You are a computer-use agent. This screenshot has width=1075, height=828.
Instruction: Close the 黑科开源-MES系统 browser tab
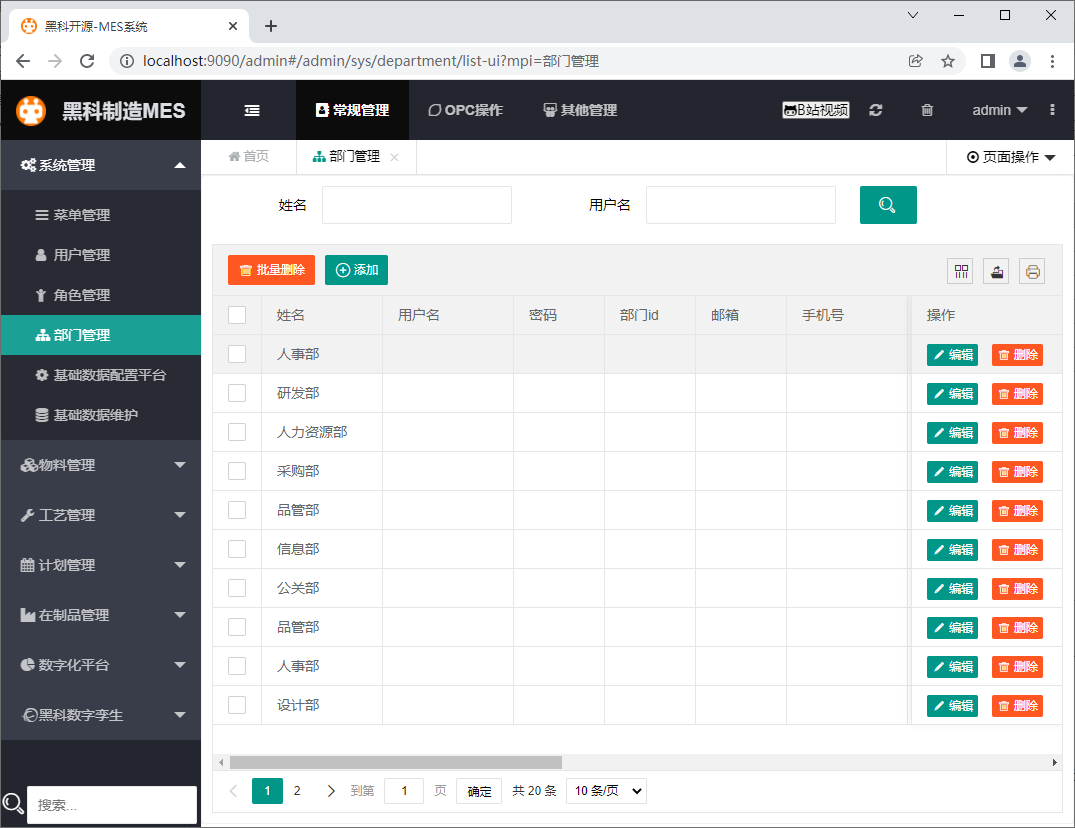[233, 26]
